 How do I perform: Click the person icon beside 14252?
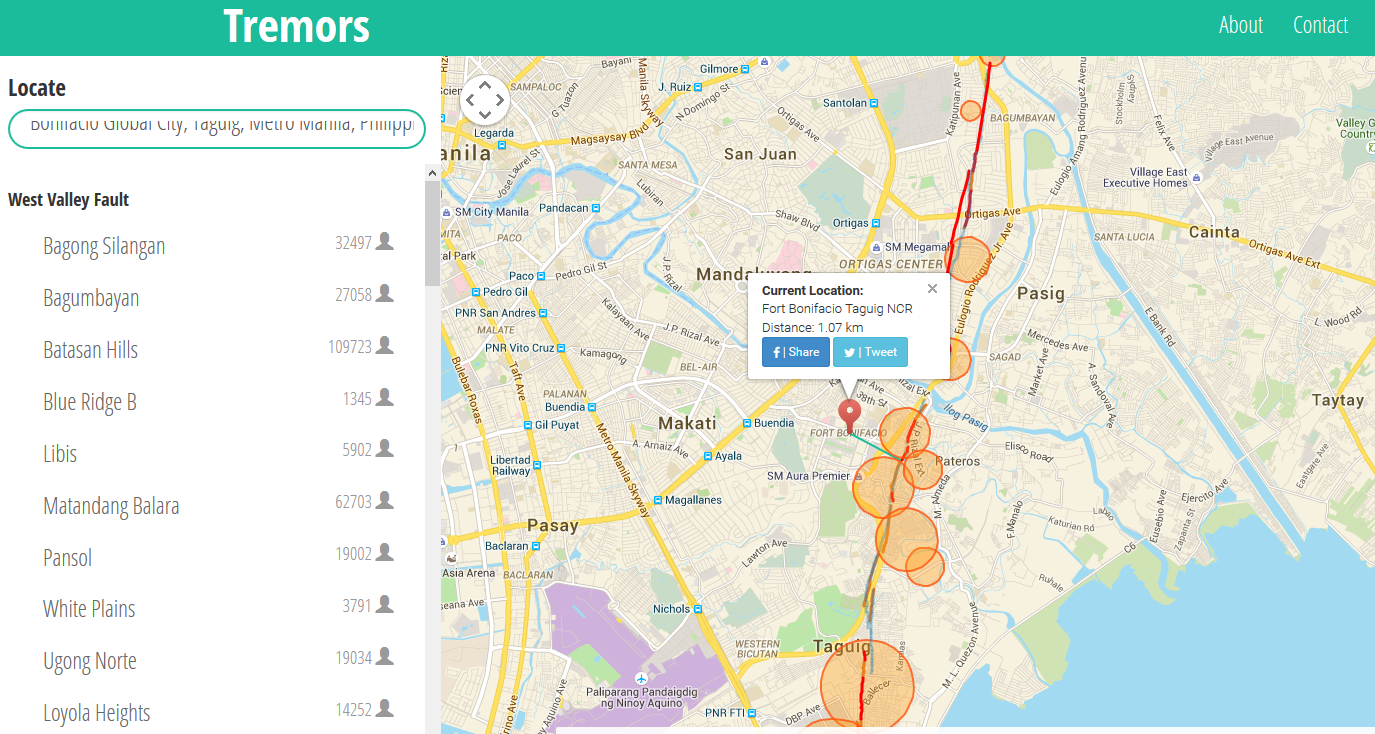[x=385, y=708]
